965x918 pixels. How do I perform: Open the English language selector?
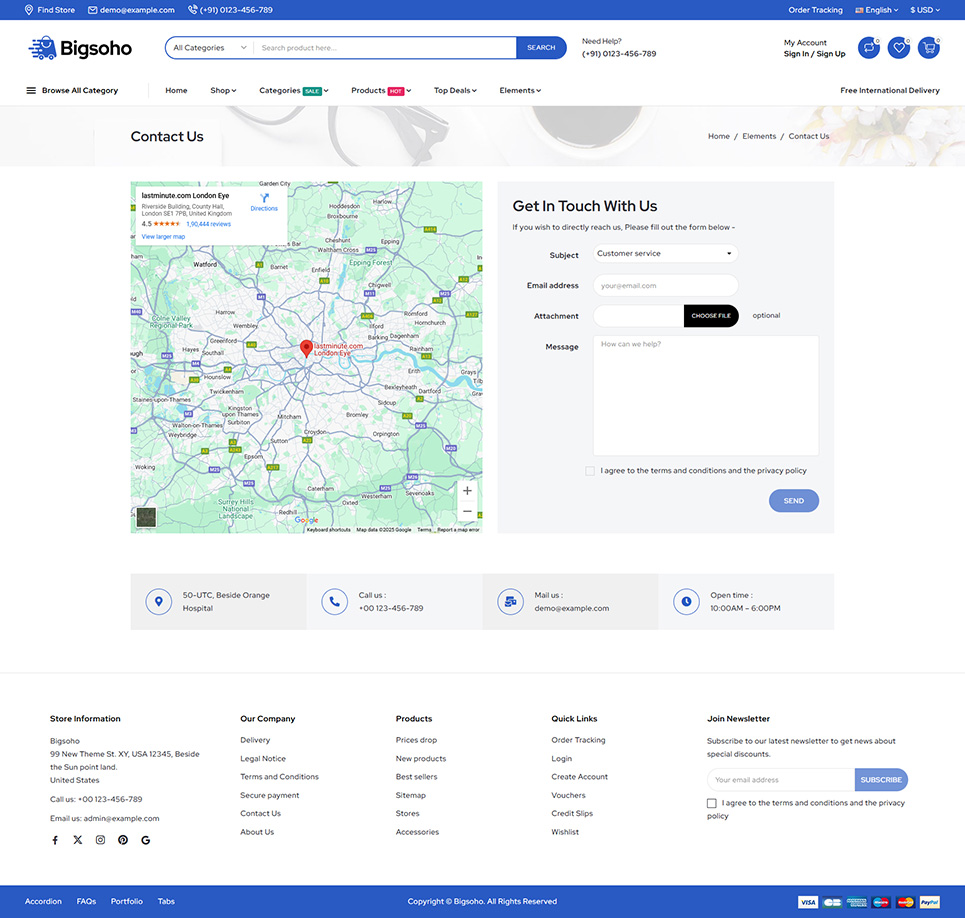877,10
